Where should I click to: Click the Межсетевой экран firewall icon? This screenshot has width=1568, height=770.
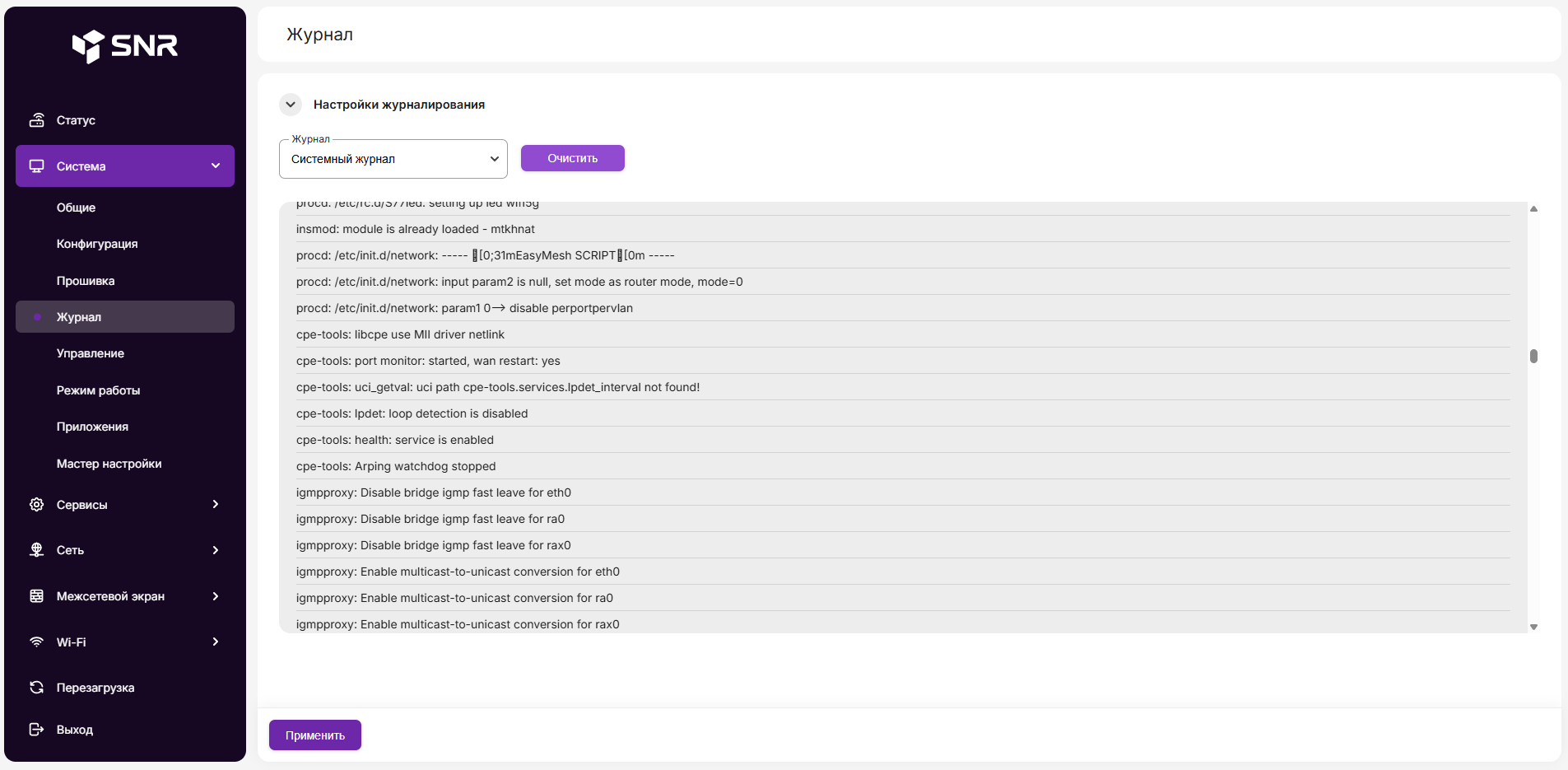[37, 596]
